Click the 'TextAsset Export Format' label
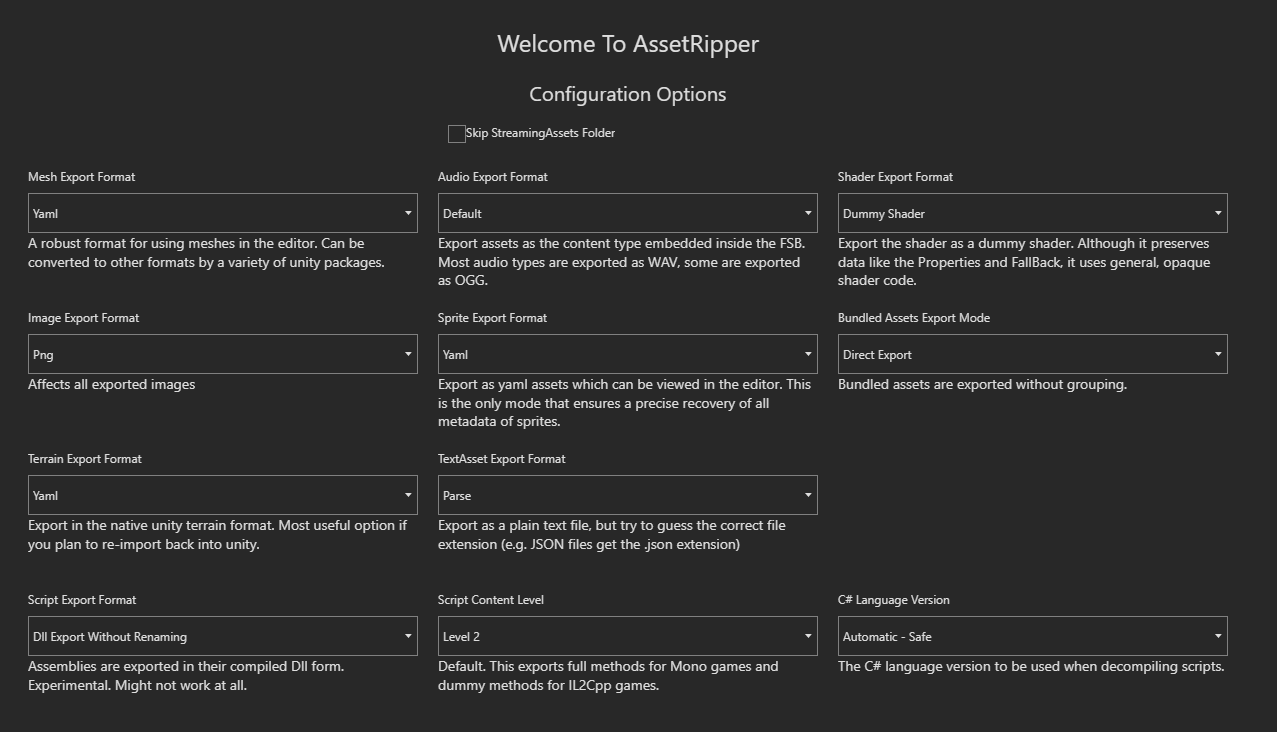Image resolution: width=1277 pixels, height=732 pixels. [x=502, y=459]
